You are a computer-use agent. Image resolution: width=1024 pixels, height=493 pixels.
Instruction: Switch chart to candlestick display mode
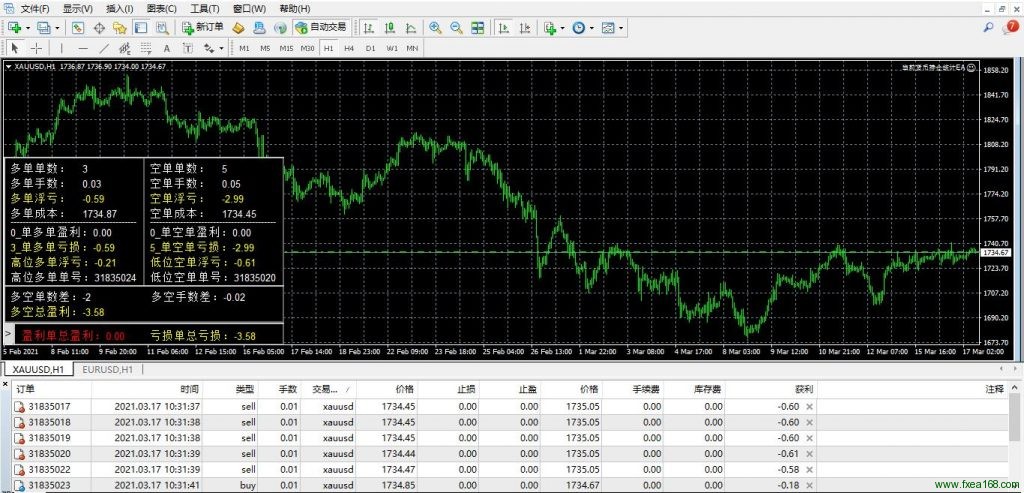pos(391,27)
